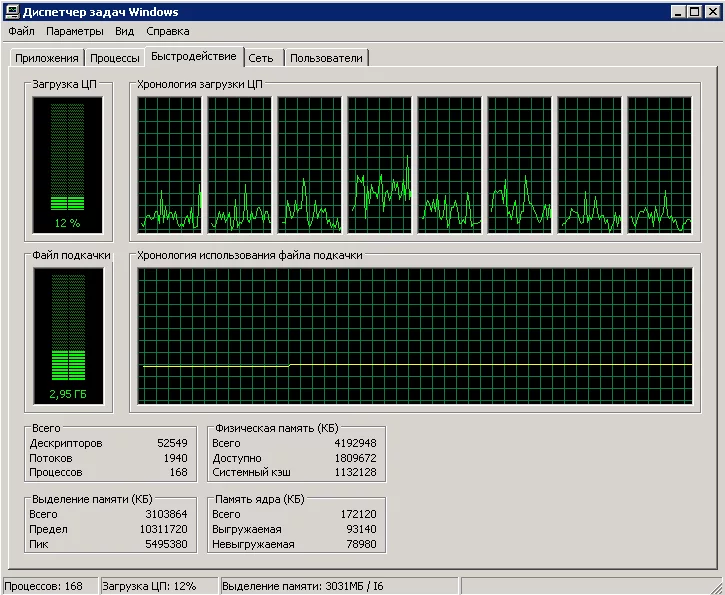Open the Вид menu
Image resolution: width=725 pixels, height=595 pixels.
click(x=124, y=31)
